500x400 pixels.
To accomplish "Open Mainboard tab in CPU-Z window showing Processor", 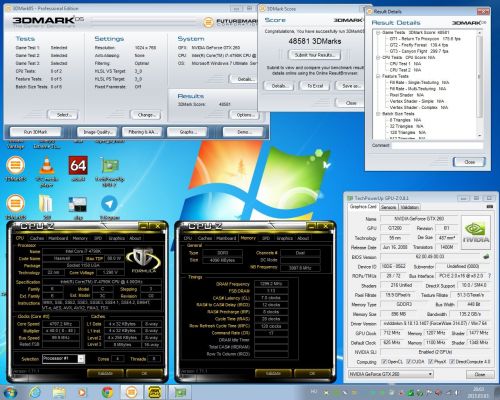I will point(58,238).
